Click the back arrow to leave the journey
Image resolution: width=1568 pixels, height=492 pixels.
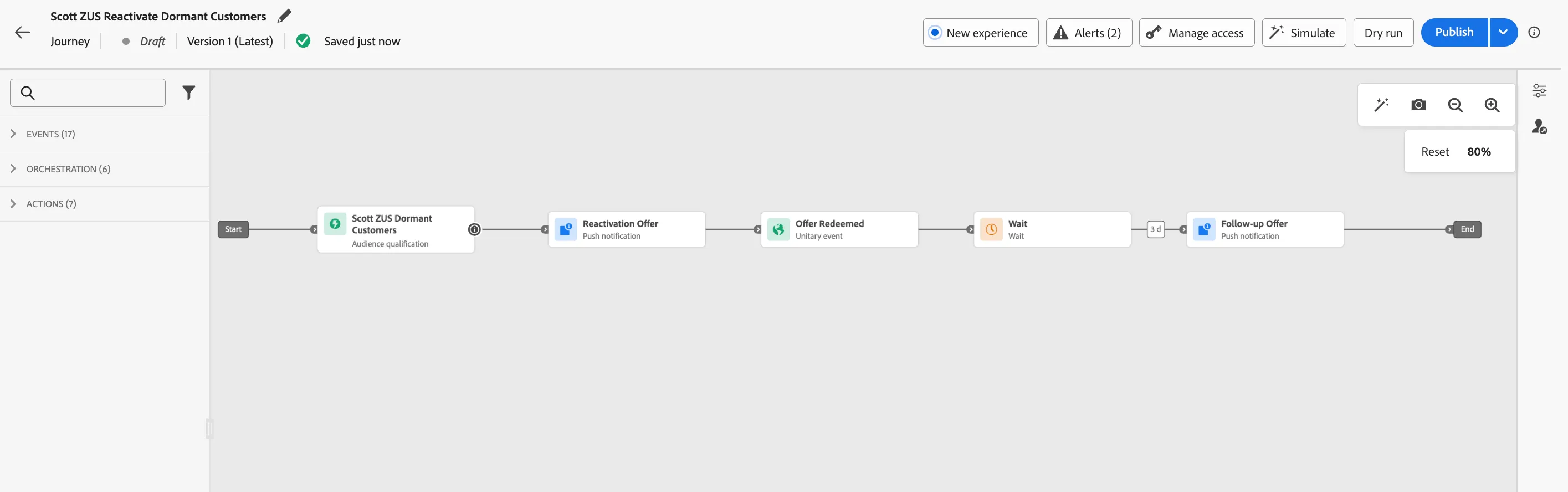(x=23, y=32)
